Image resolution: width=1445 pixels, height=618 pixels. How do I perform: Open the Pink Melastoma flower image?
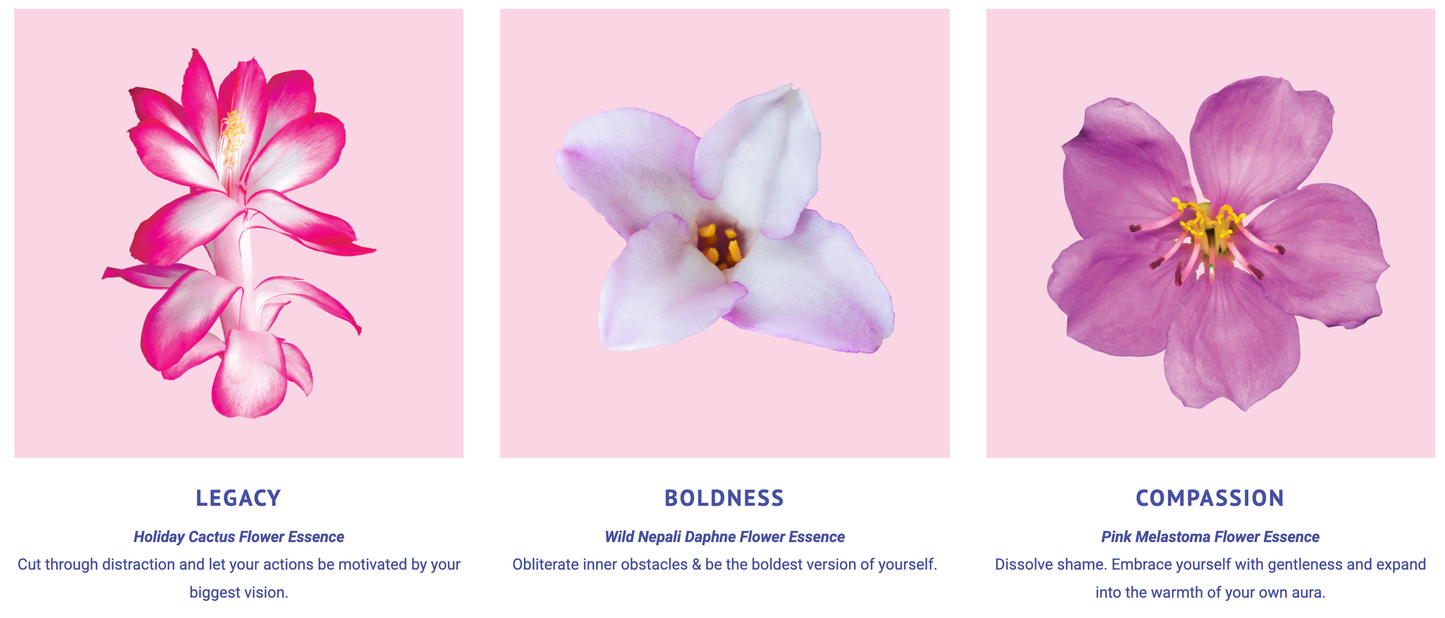(1210, 233)
